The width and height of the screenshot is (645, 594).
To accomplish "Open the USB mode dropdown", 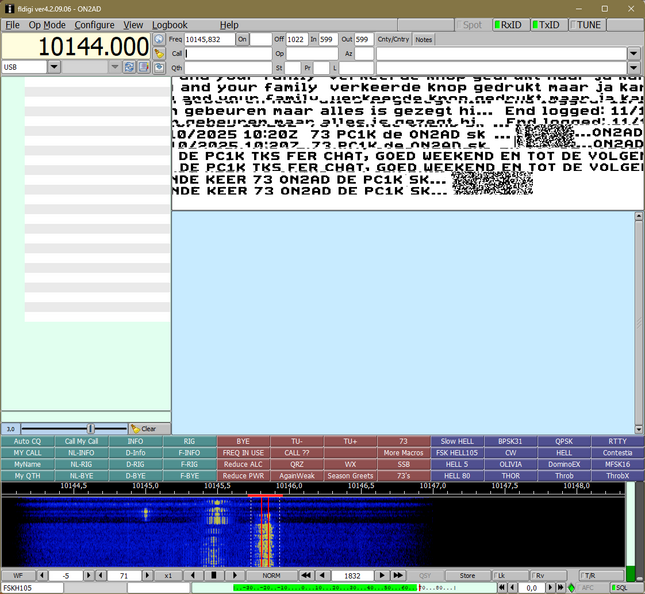I will point(54,67).
